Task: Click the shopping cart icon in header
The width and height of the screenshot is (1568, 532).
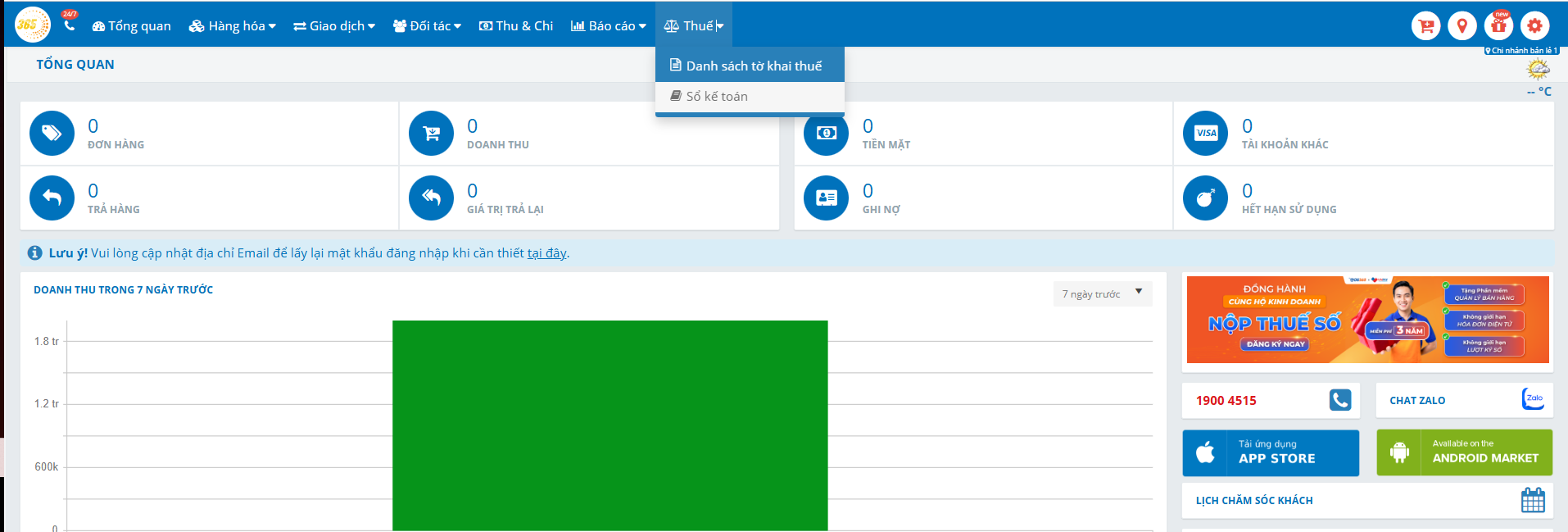Action: [x=1425, y=26]
